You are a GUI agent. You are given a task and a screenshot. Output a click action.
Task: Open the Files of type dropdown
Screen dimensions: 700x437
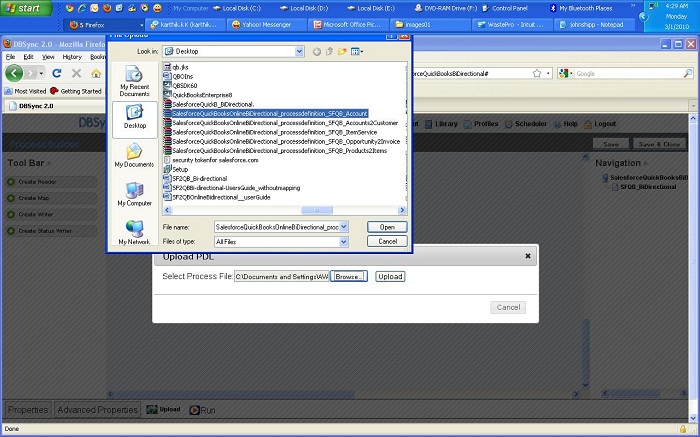click(x=344, y=241)
